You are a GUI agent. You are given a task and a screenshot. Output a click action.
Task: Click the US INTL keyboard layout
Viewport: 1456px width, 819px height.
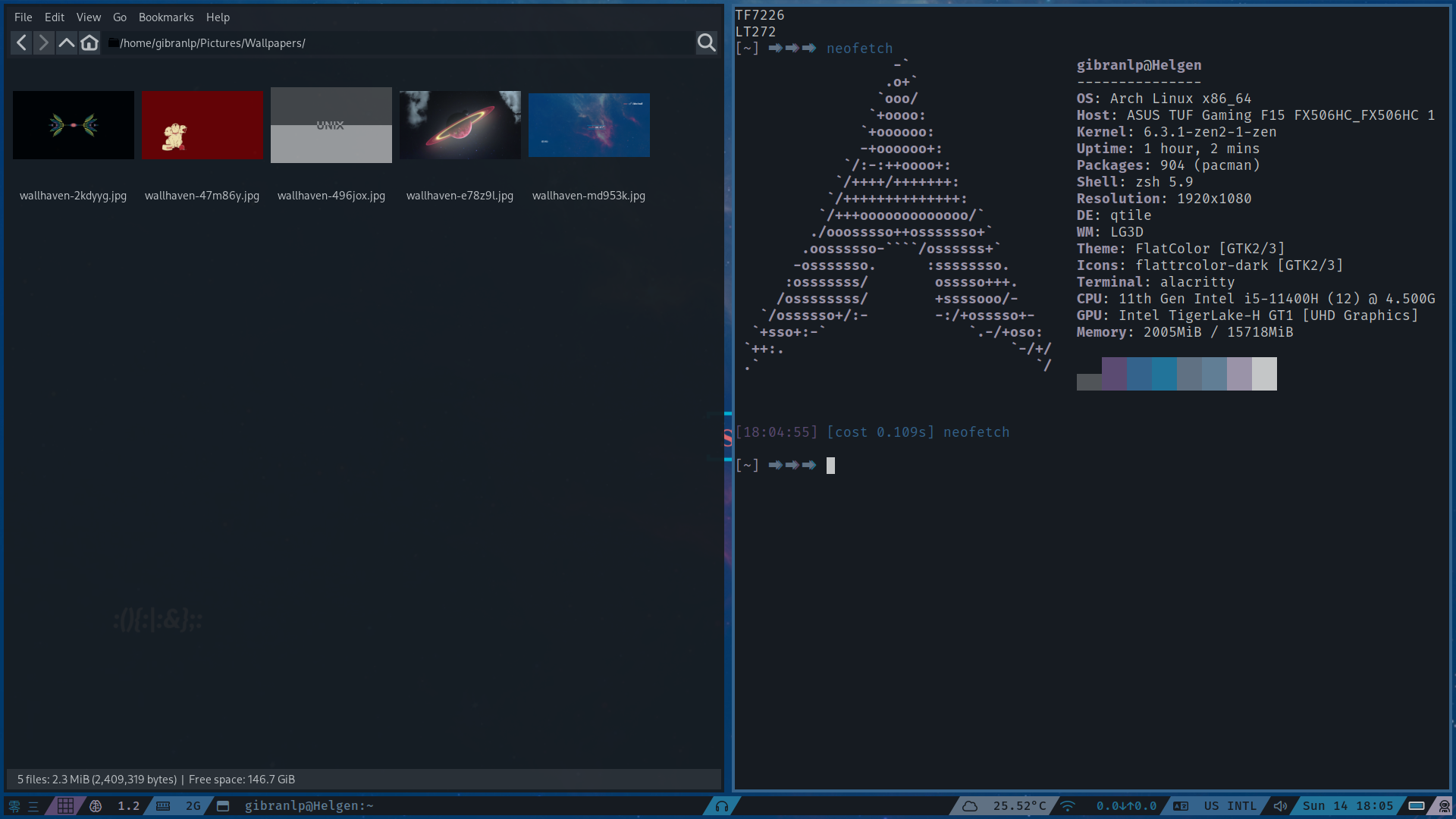click(1229, 806)
